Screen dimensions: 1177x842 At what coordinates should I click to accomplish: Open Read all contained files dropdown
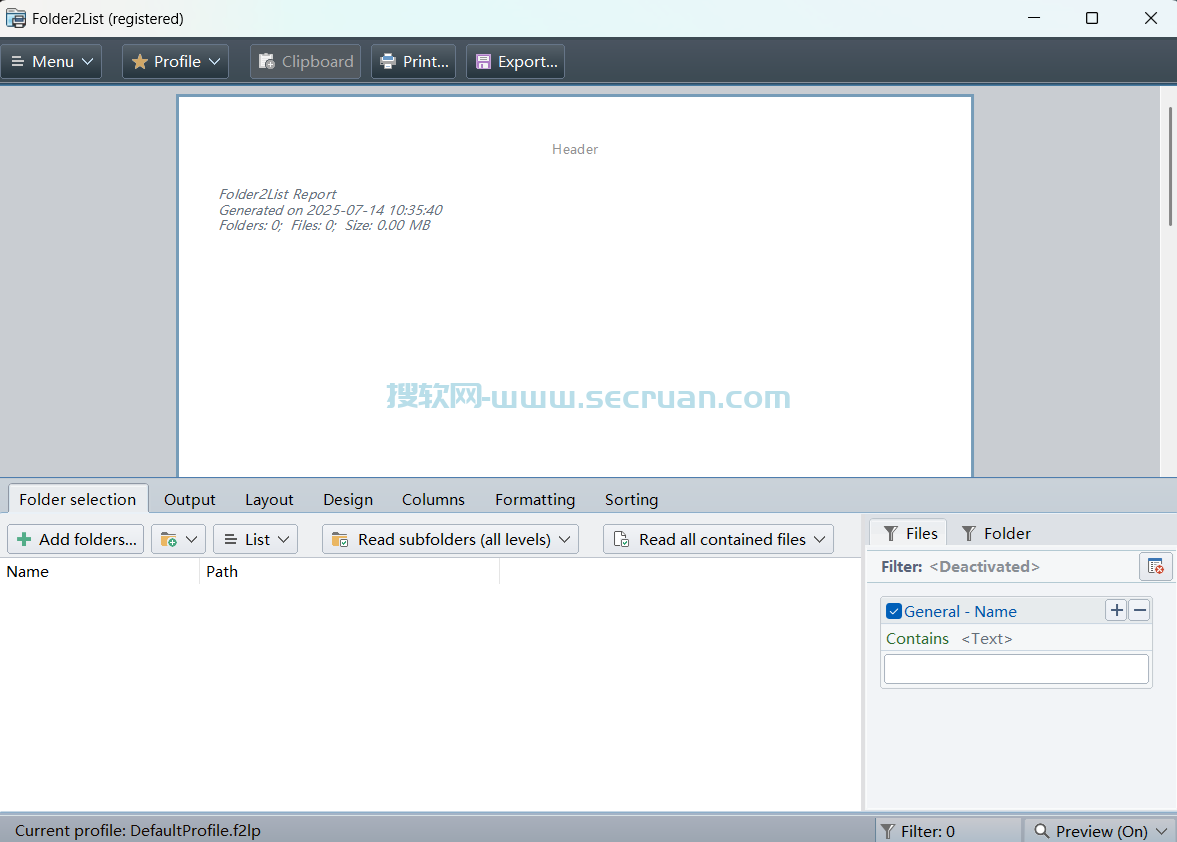(718, 540)
